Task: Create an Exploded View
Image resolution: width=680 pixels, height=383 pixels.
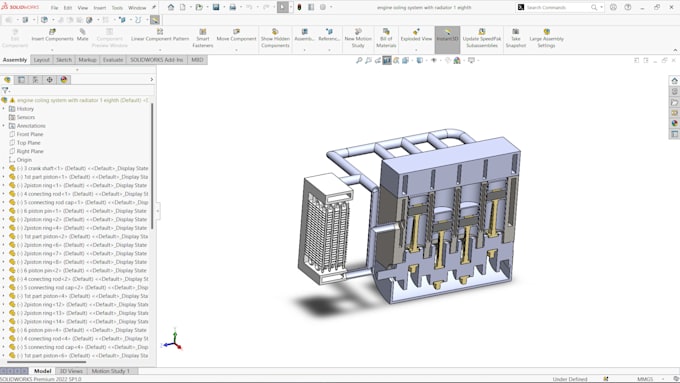Action: coord(416,35)
